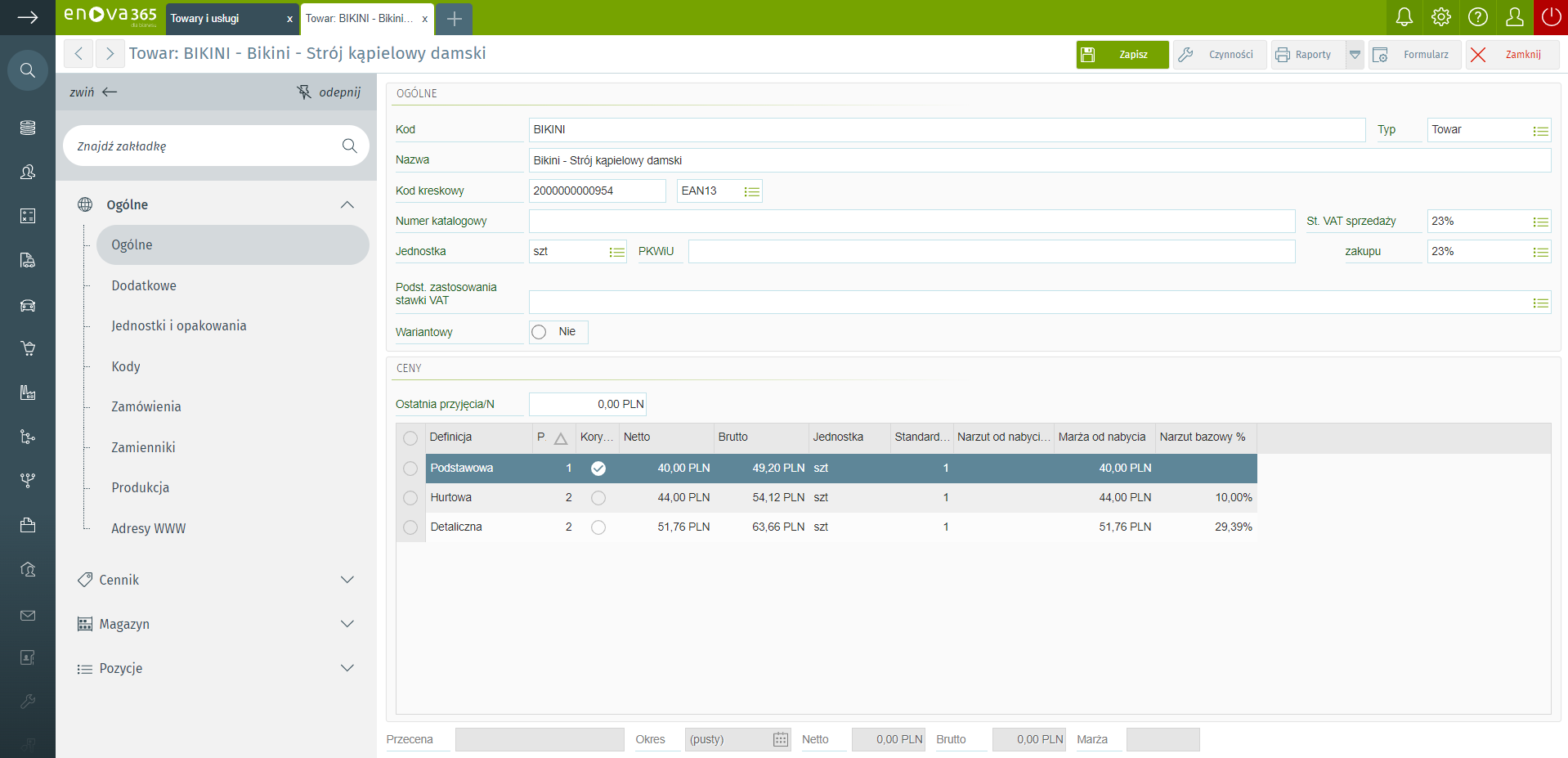Open the Jednostki i opakowania section
This screenshot has width=1568, height=758.
click(178, 325)
